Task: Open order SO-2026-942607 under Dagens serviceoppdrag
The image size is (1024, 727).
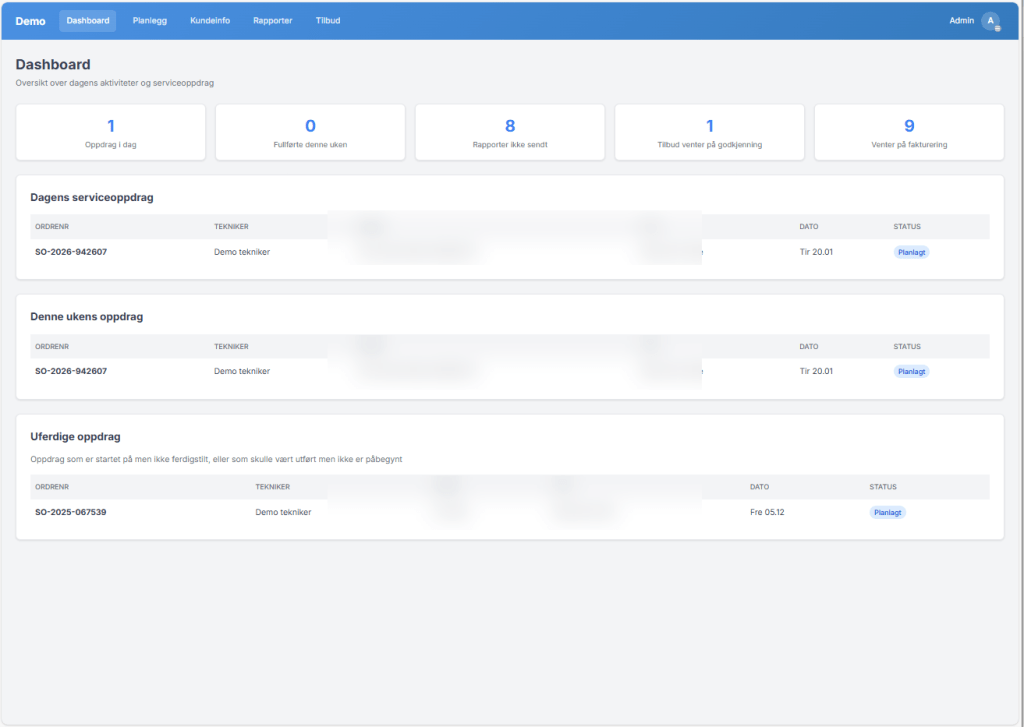Action: point(71,252)
